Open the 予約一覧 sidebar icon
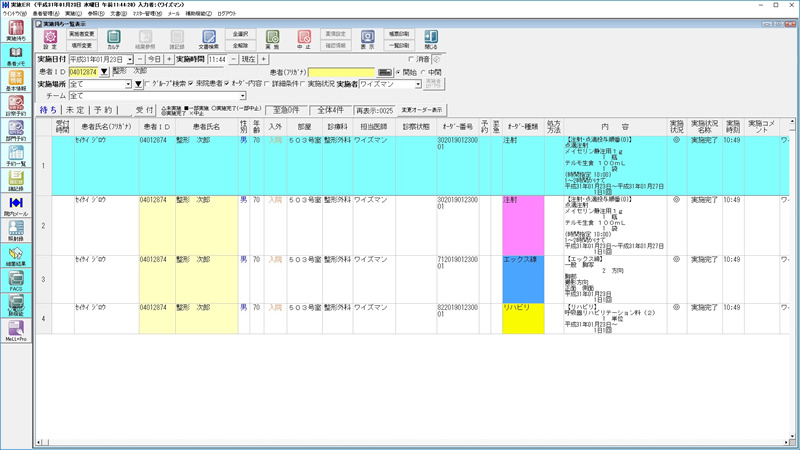This screenshot has width=800, height=450. click(16, 156)
